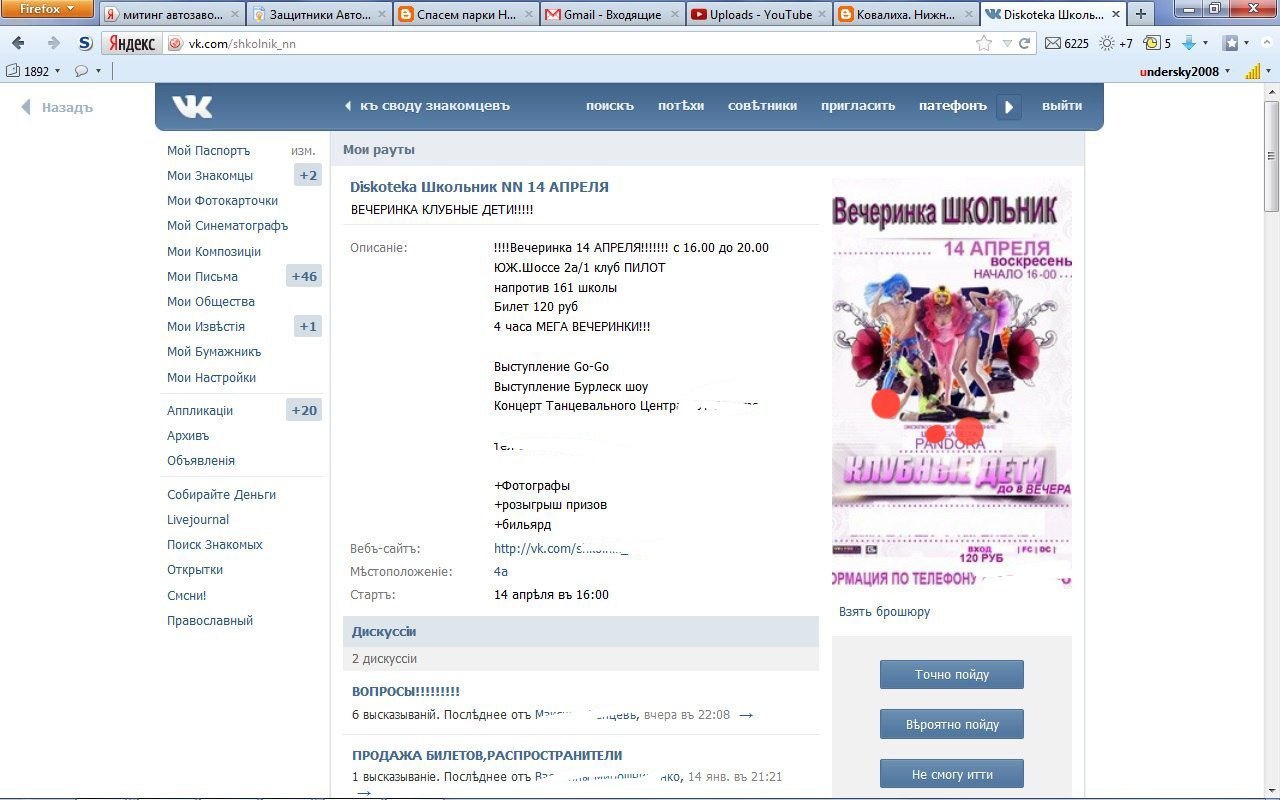Open 'Мои Знакомцы' in sidebar
The image size is (1280, 800).
(x=210, y=176)
